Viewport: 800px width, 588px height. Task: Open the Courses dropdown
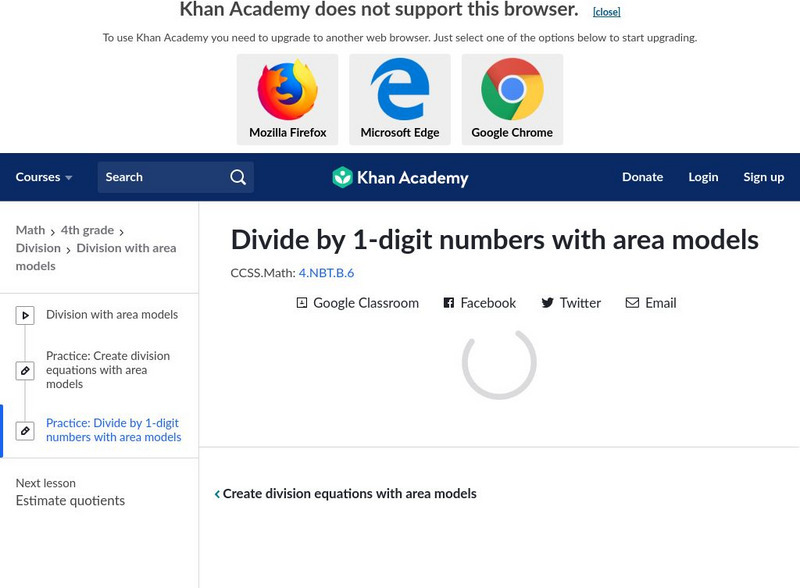point(41,177)
